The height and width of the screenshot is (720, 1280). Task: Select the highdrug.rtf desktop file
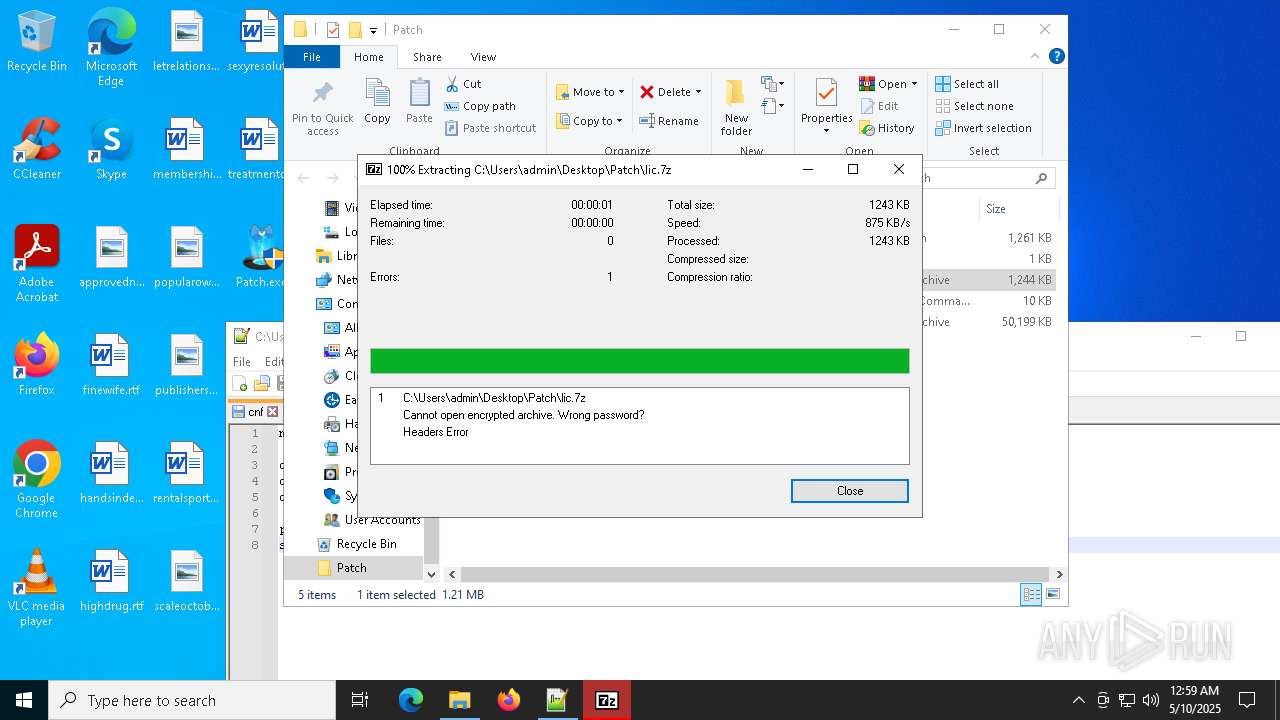[111, 582]
